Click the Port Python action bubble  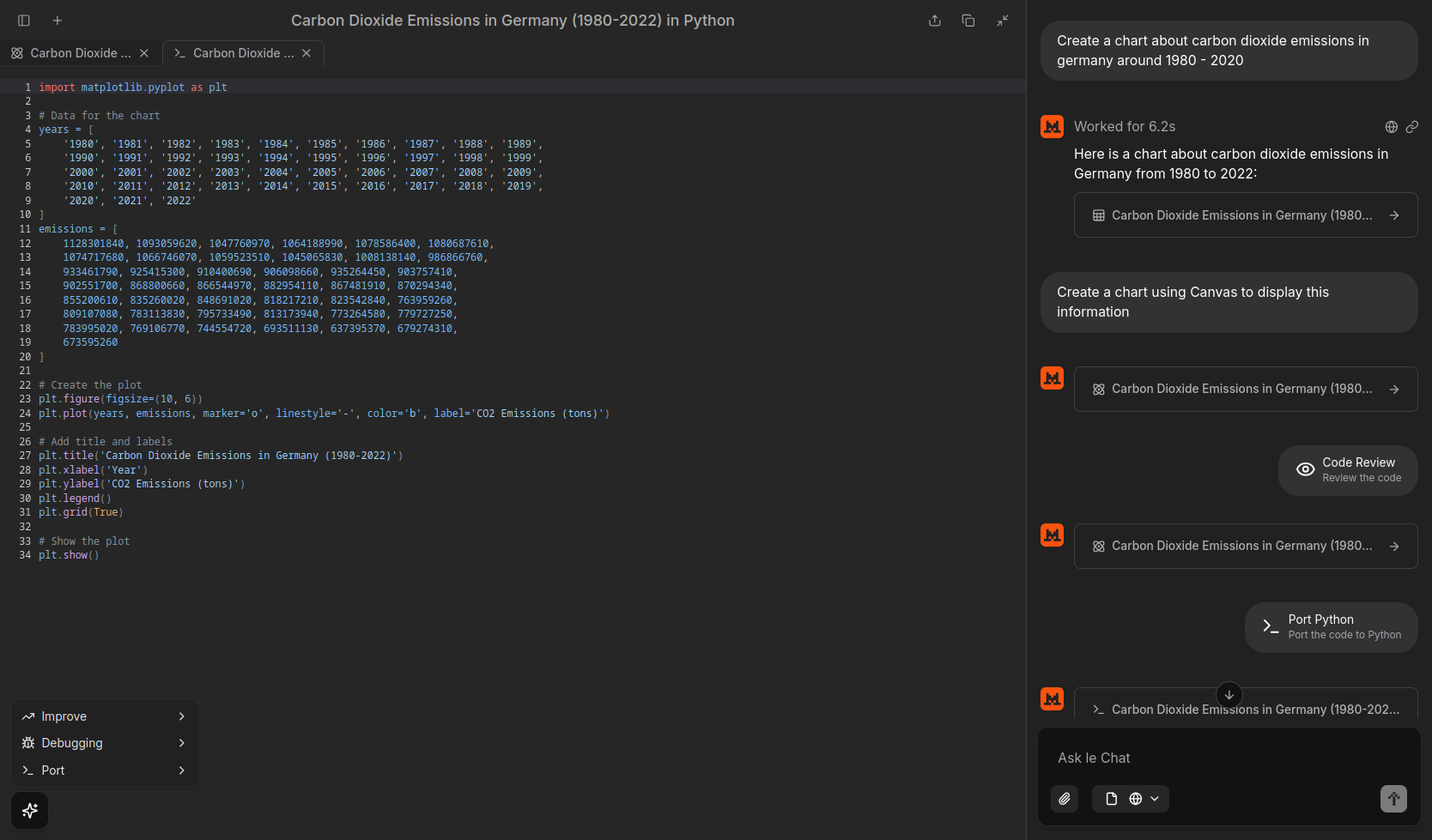[1332, 627]
